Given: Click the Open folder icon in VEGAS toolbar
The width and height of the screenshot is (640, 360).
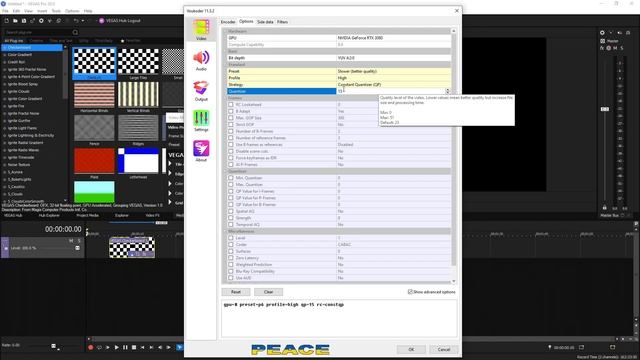Looking at the screenshot, I should pos(15,21).
